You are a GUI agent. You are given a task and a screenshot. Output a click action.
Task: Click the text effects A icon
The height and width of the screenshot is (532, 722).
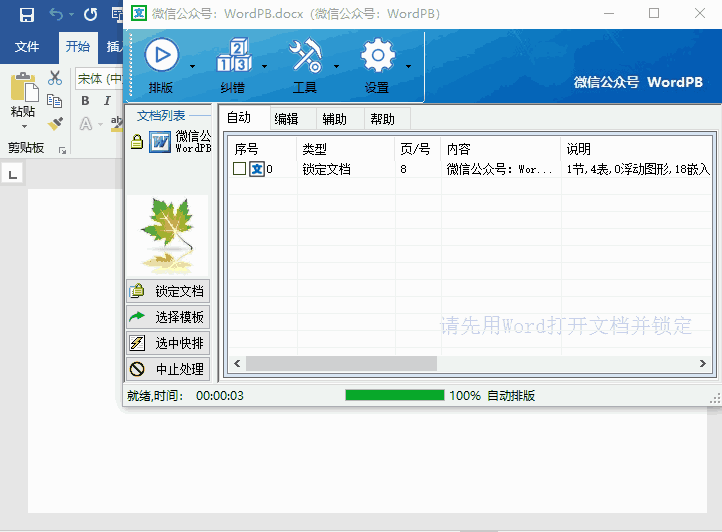[x=86, y=123]
